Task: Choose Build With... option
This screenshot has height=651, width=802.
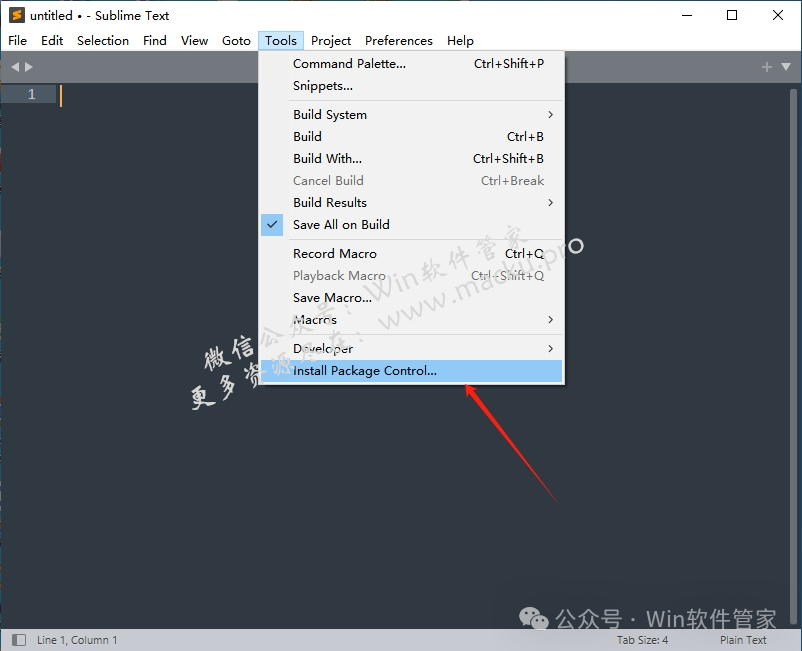Action: click(x=412, y=159)
